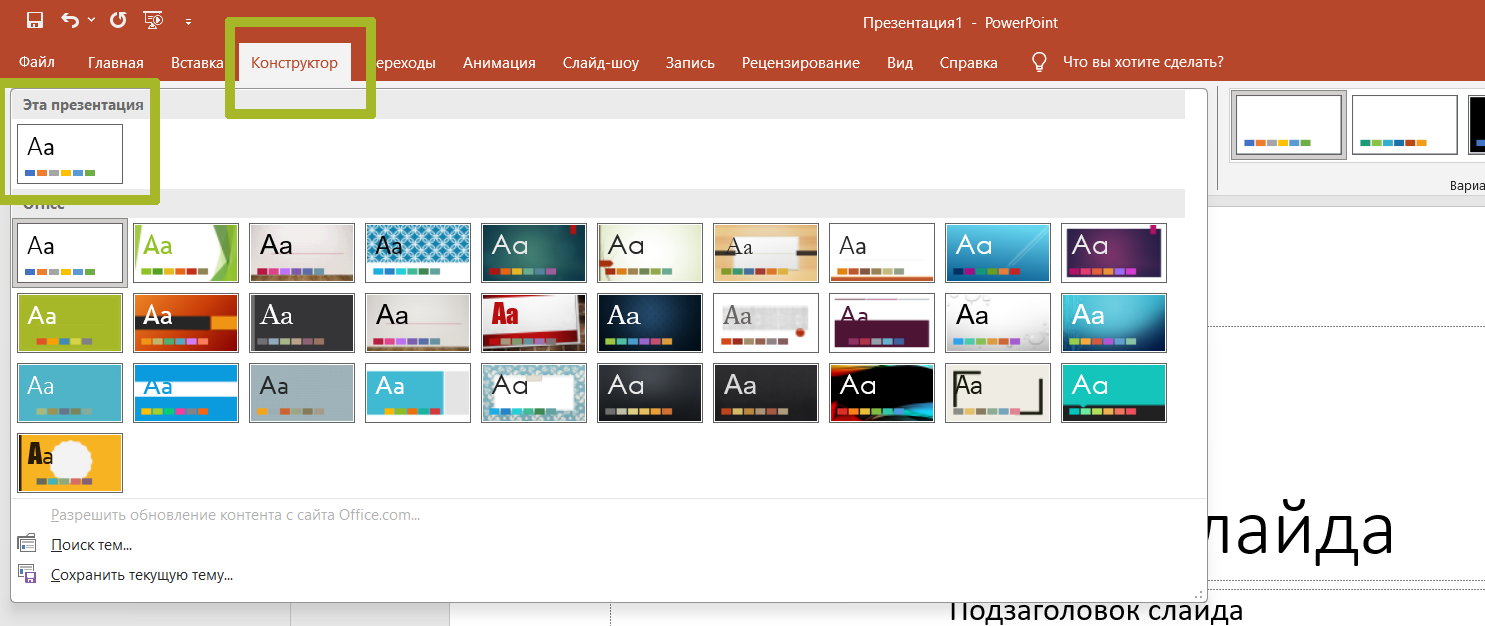The width and height of the screenshot is (1485, 626).
Task: Apply the solid olive-green theme
Action: click(70, 322)
